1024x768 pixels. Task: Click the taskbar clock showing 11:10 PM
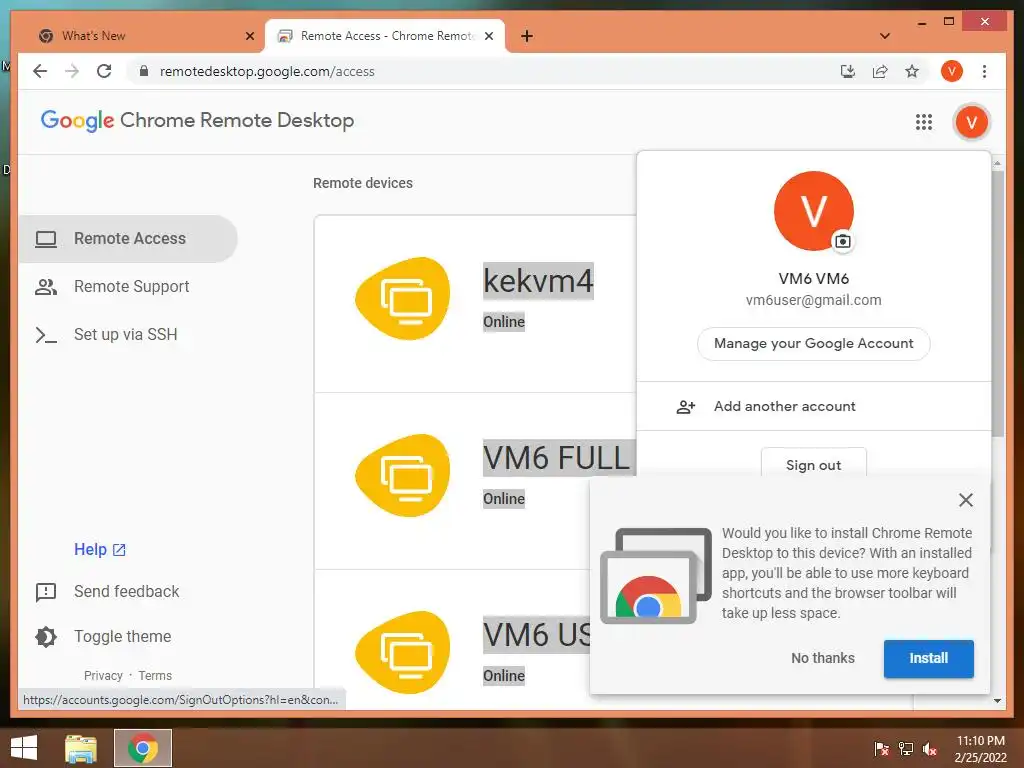pyautogui.click(x=980, y=748)
